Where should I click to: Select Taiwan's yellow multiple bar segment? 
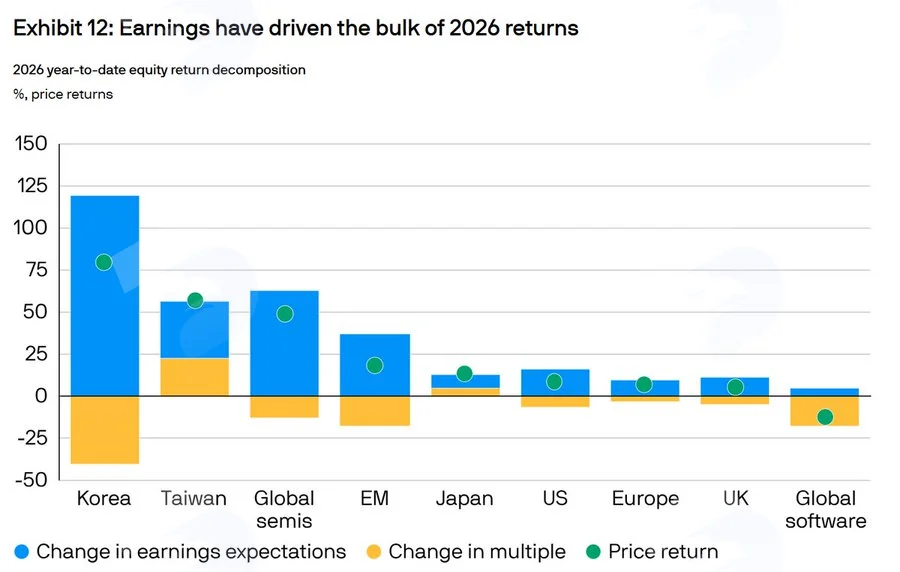point(195,377)
